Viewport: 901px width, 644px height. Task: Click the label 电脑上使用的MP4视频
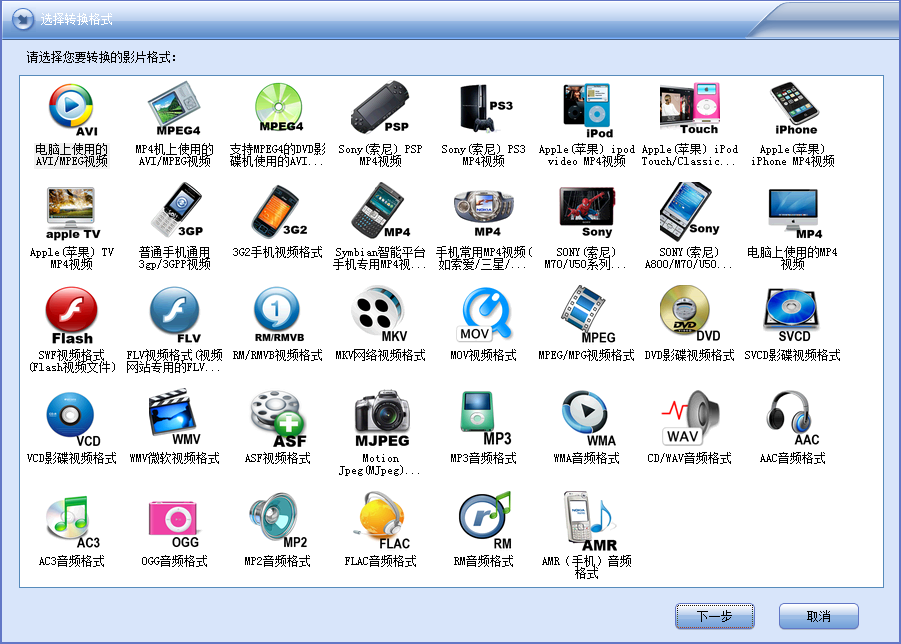click(792, 258)
